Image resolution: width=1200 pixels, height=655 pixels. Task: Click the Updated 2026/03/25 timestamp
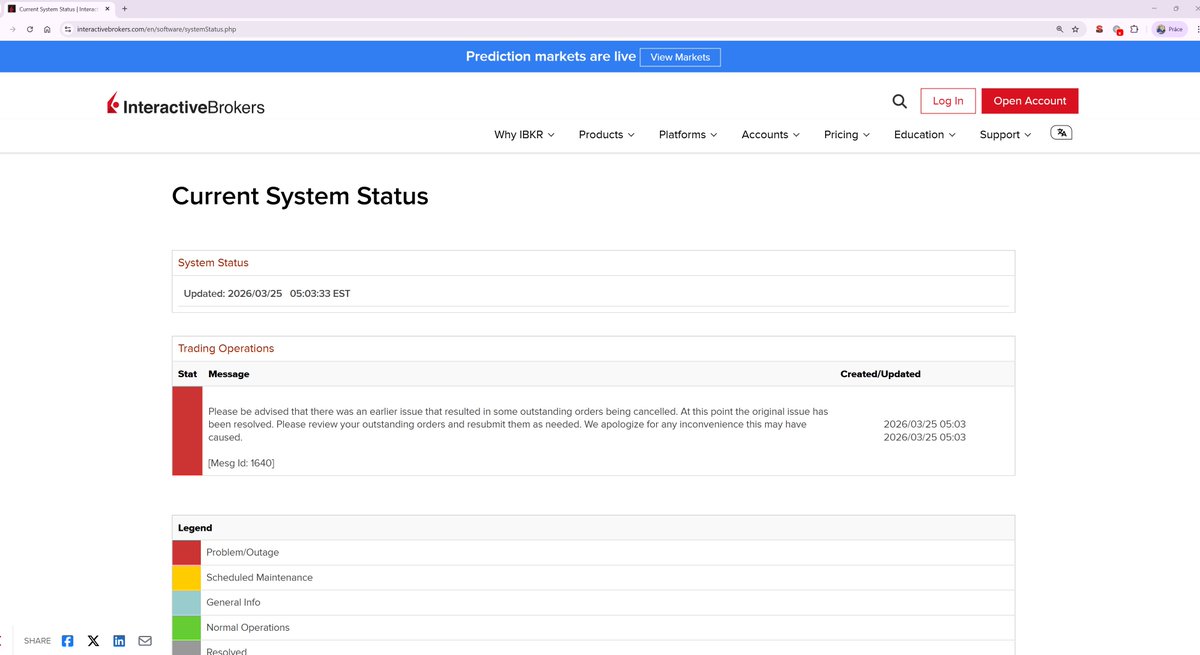click(x=267, y=294)
